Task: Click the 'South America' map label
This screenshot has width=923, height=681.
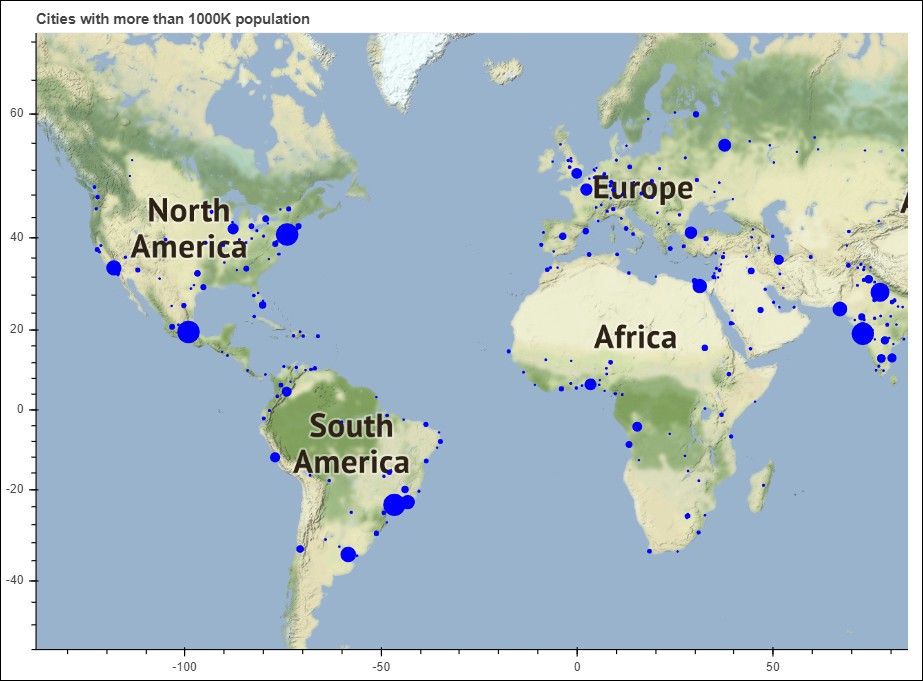Action: pyautogui.click(x=351, y=443)
